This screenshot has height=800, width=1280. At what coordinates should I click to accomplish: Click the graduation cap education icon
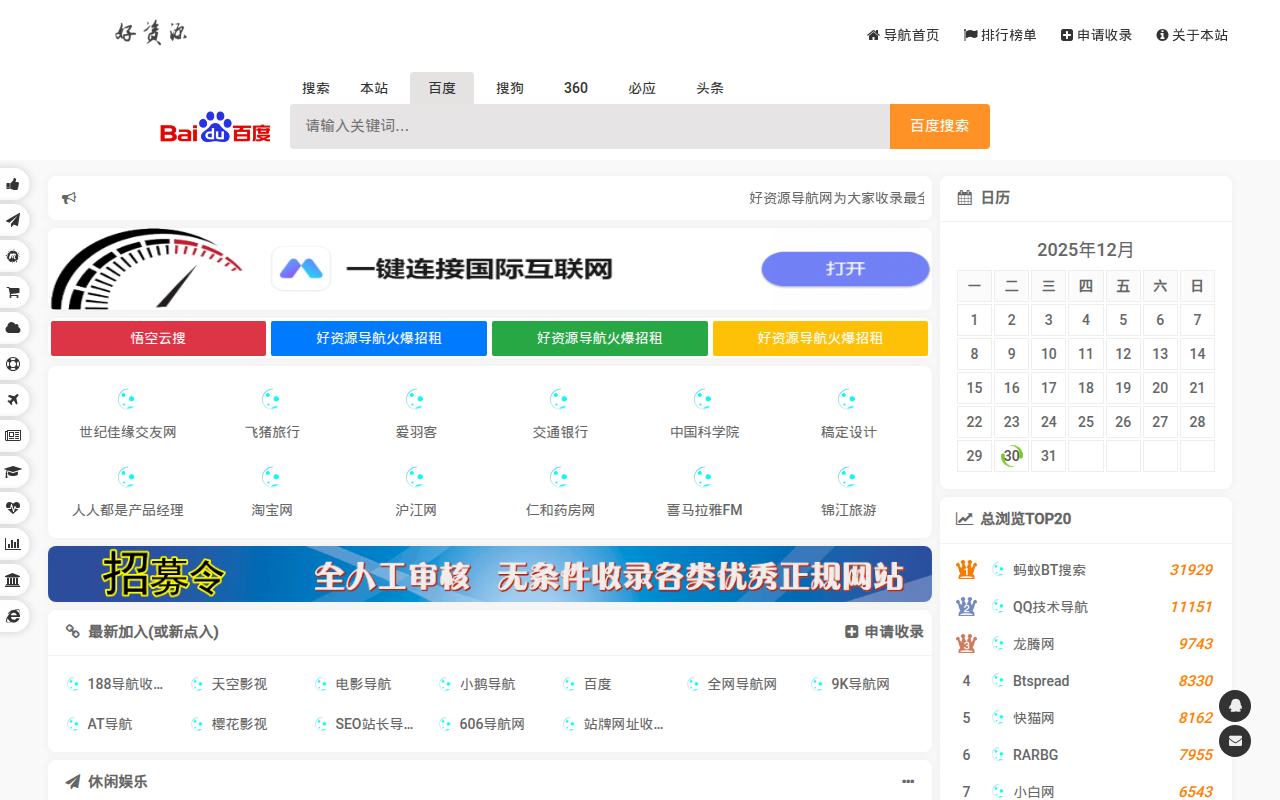pyautogui.click(x=14, y=472)
